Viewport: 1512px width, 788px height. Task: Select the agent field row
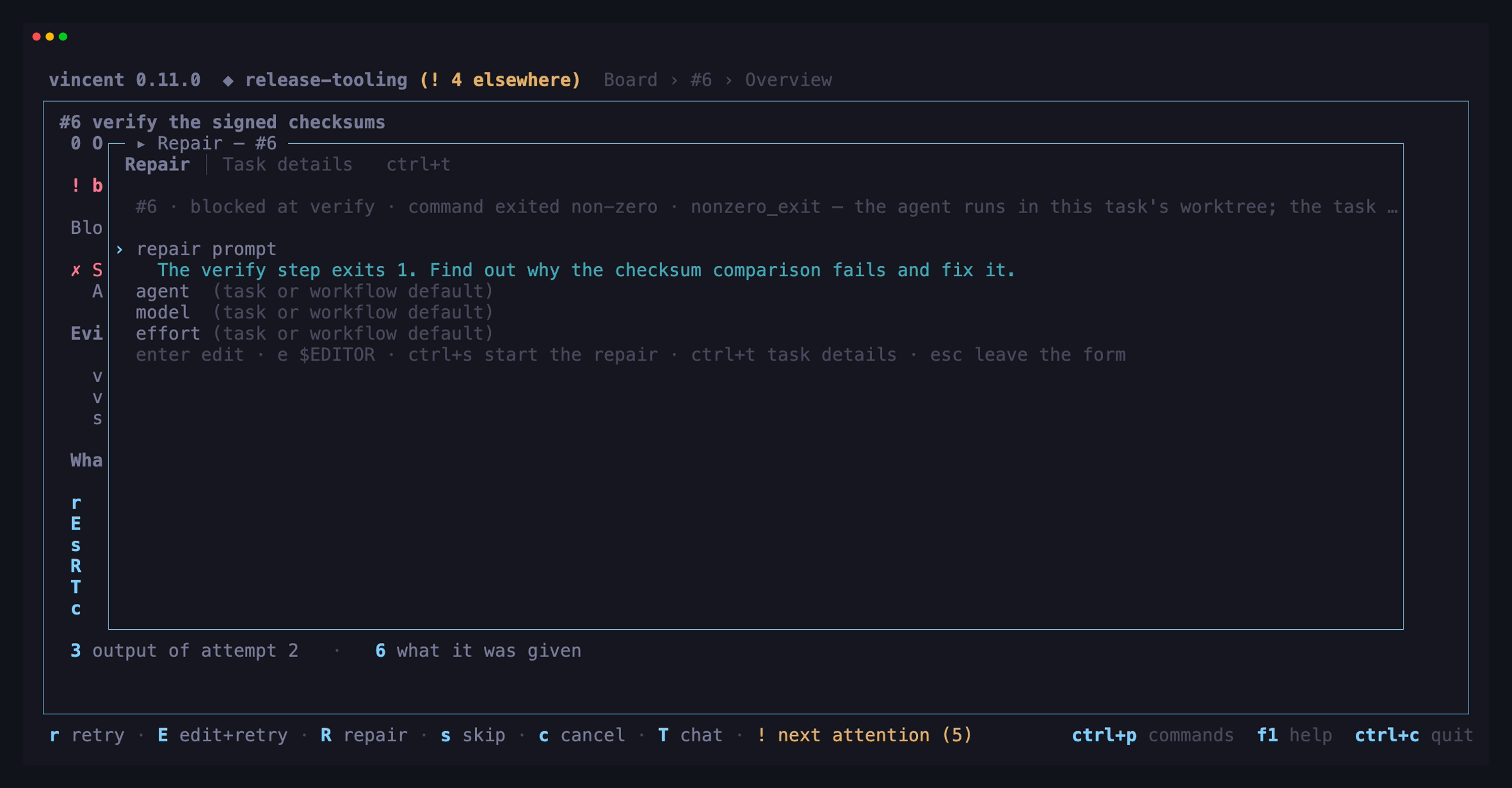click(314, 291)
